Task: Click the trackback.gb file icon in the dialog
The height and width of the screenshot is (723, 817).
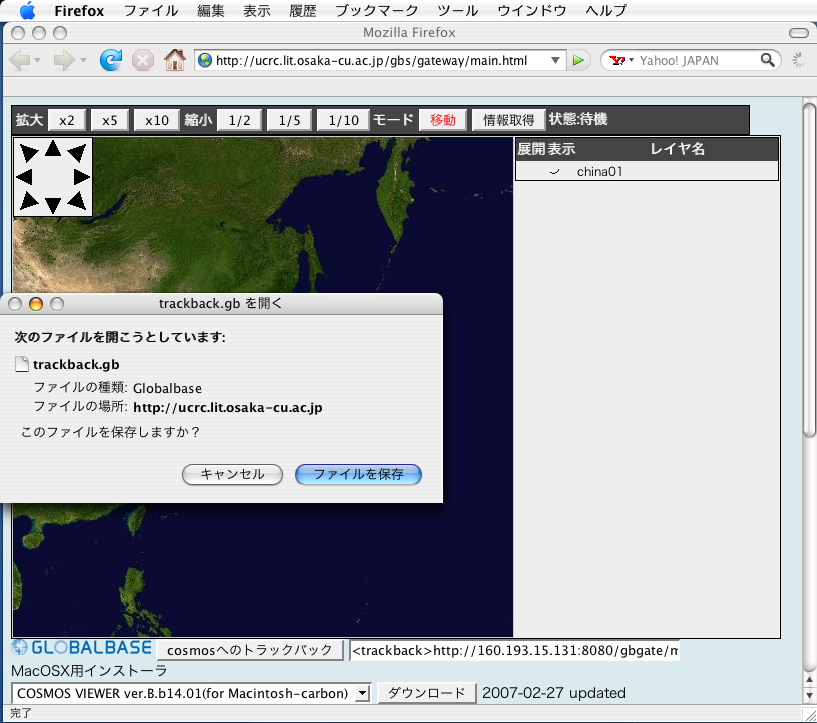Action: pos(21,364)
